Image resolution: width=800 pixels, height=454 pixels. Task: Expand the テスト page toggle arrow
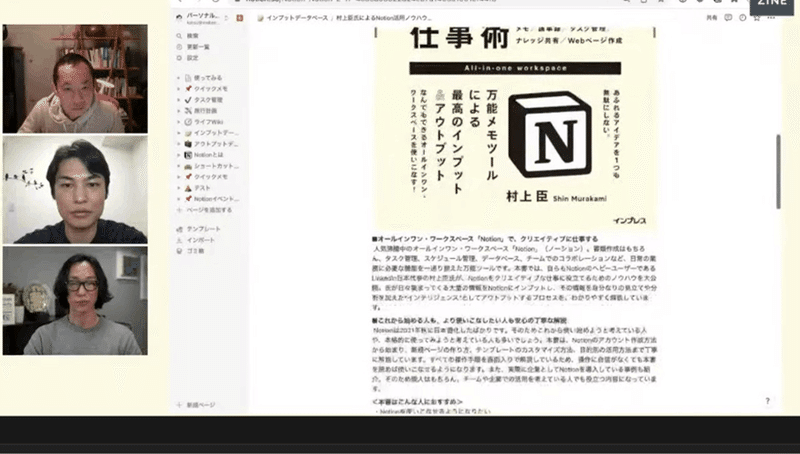coord(179,188)
